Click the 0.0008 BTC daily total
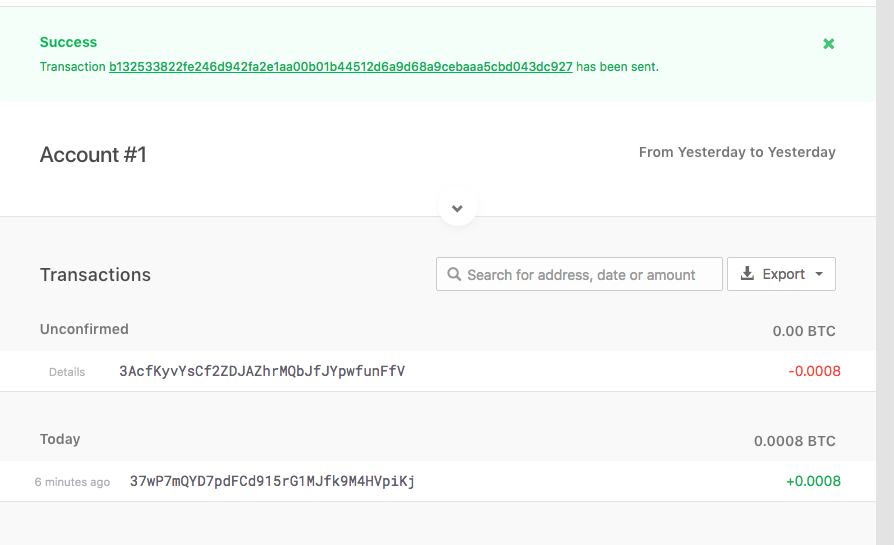This screenshot has height=545, width=894. [x=795, y=441]
